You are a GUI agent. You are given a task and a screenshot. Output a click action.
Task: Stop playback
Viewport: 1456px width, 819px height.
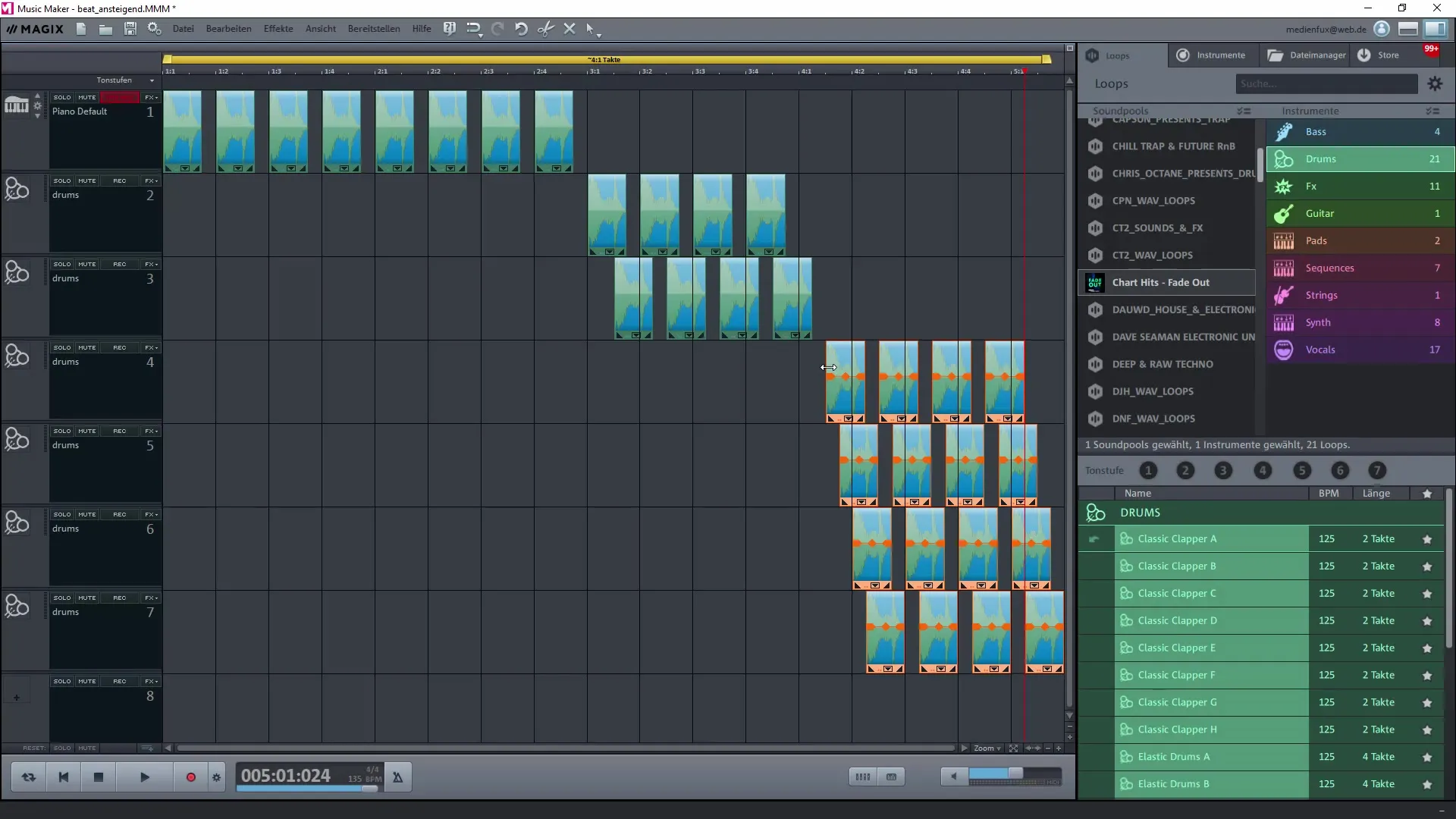99,777
